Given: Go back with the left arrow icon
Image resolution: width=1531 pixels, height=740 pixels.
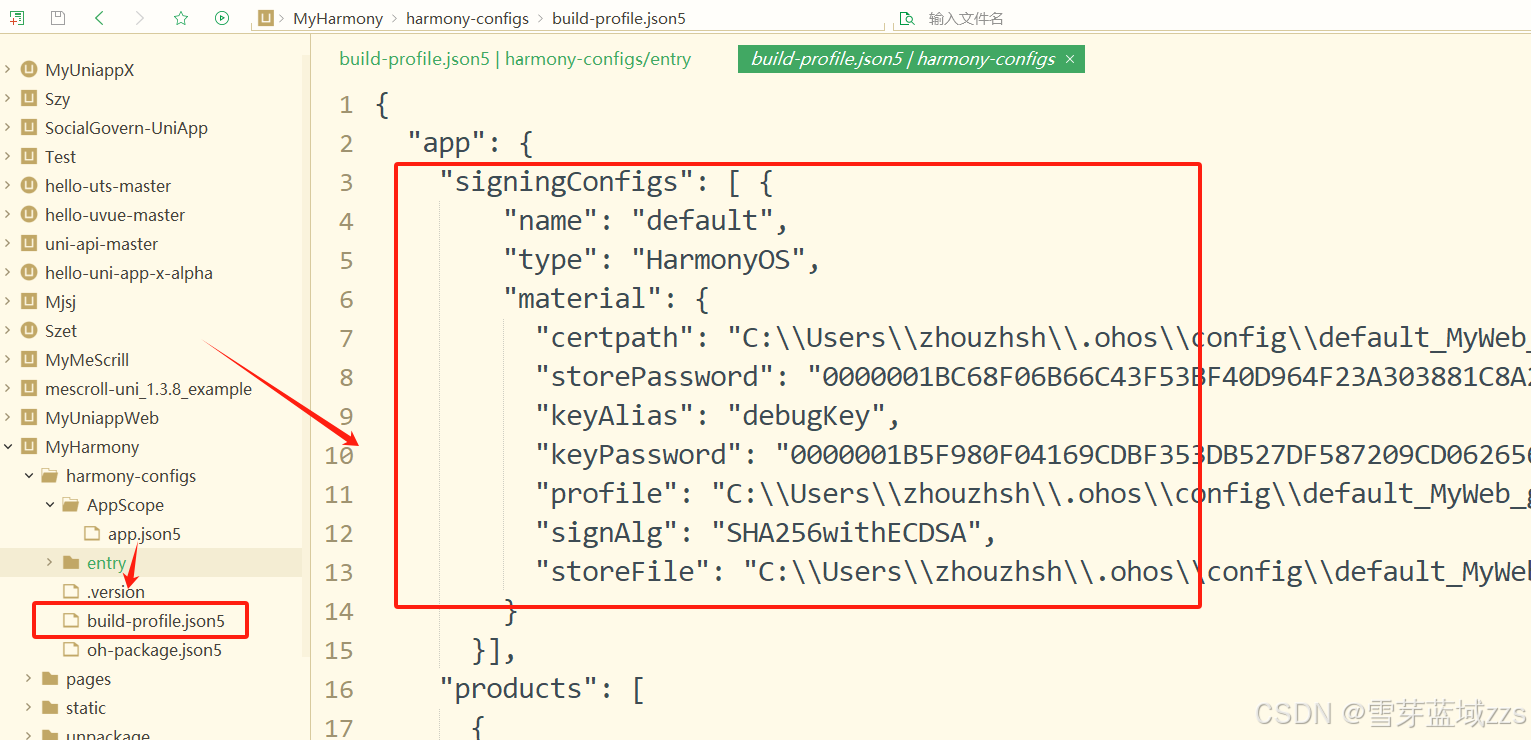Looking at the screenshot, I should (x=99, y=18).
